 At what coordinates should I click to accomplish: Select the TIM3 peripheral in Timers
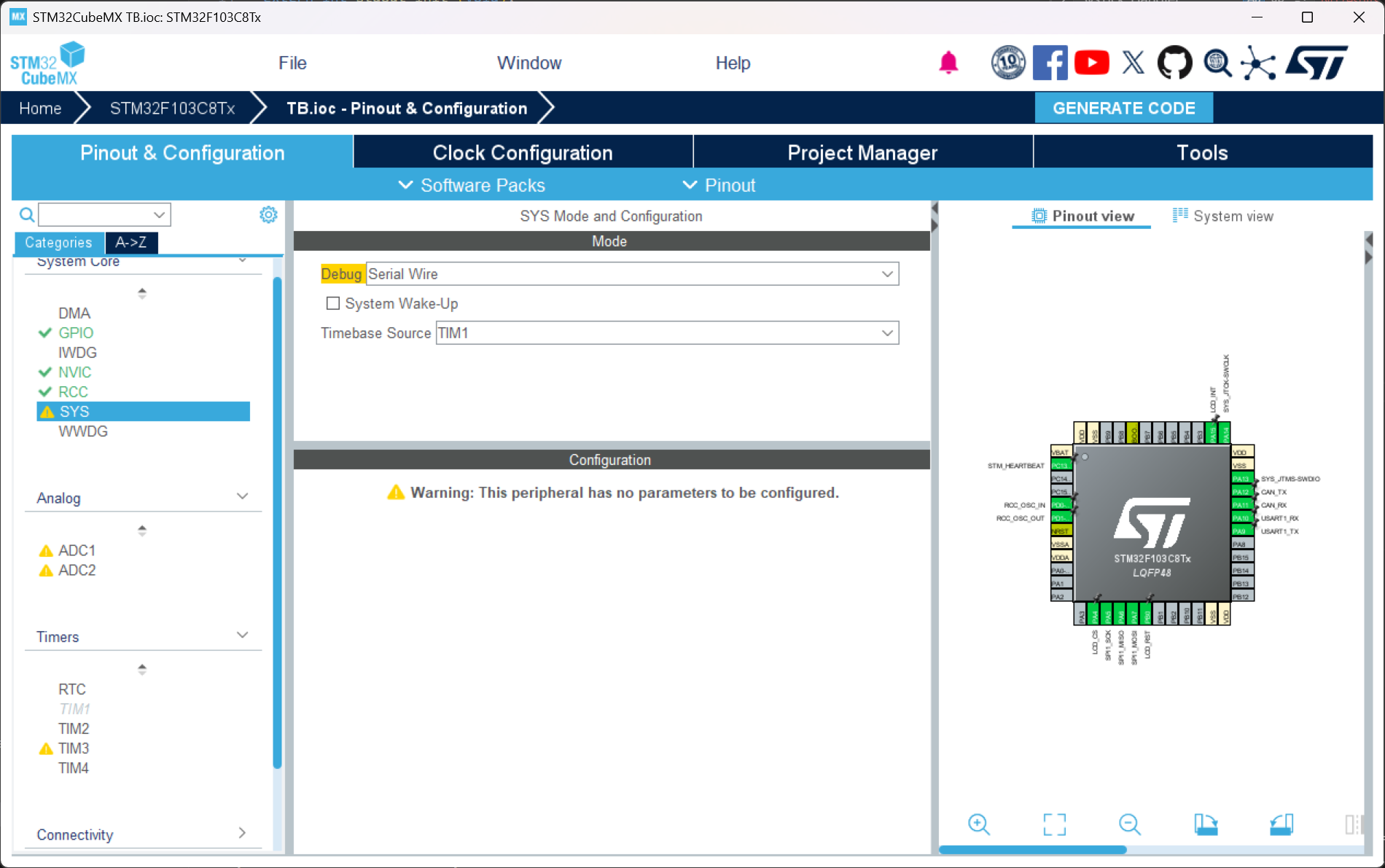pos(74,748)
